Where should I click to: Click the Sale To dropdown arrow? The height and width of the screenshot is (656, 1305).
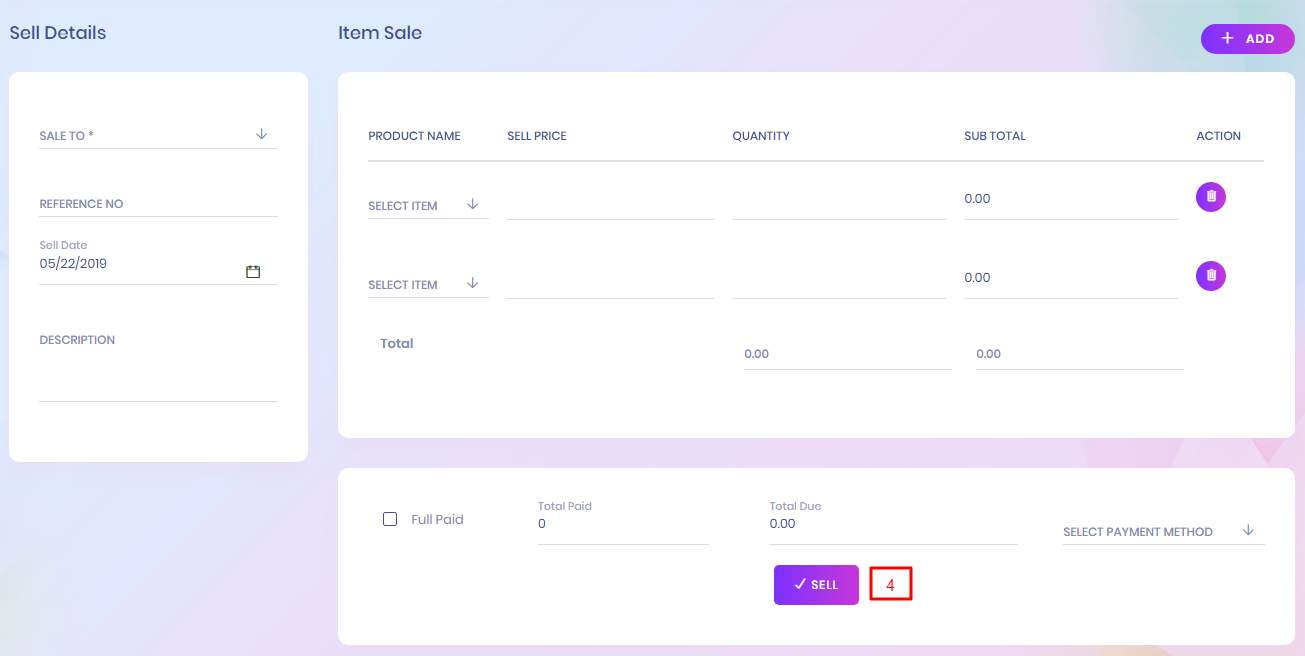(x=262, y=134)
